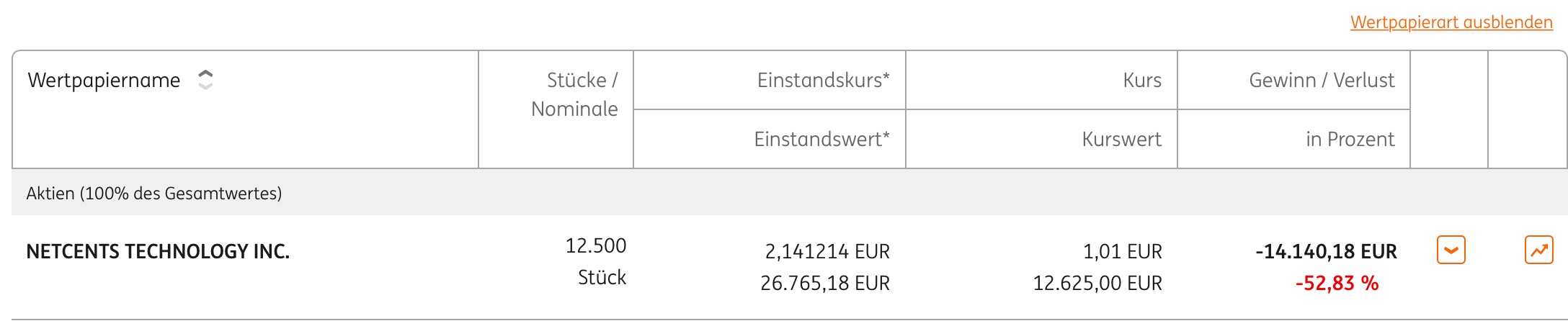The width and height of the screenshot is (1568, 326).
Task: Select the Kurswert header cell
Action: tap(1121, 139)
